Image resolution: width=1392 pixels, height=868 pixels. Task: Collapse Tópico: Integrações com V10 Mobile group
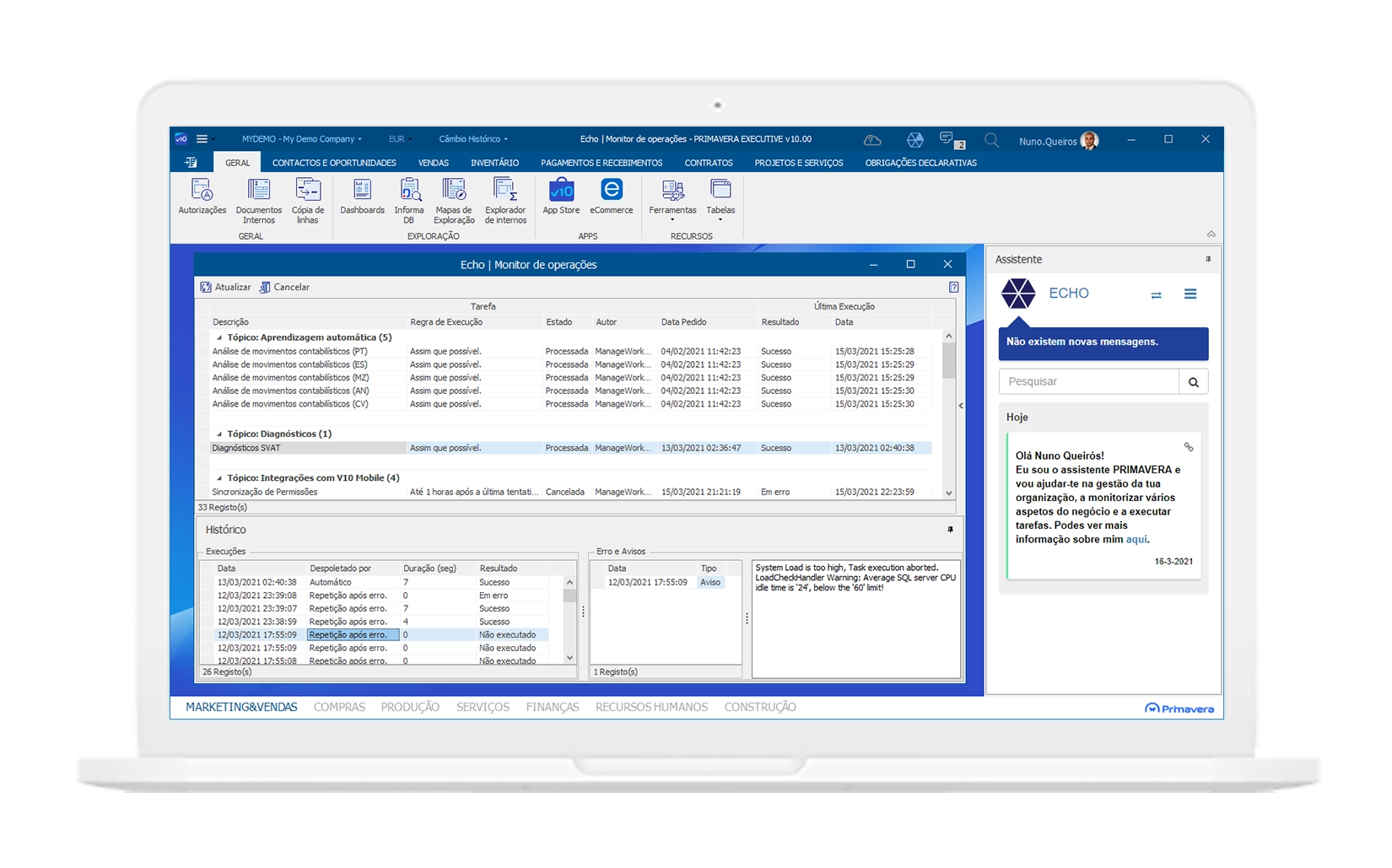coord(219,478)
